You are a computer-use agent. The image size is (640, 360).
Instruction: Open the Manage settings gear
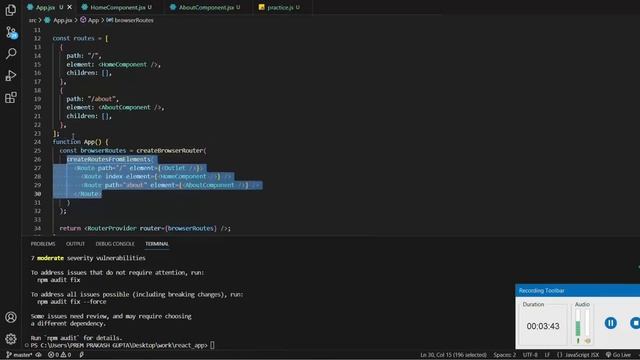[x=11, y=338]
